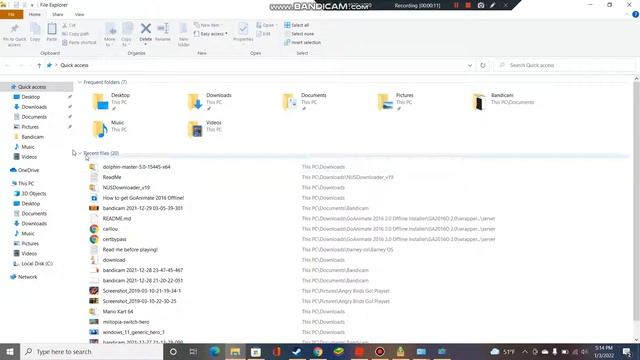Select Quick access in the navigation pane

point(32,87)
